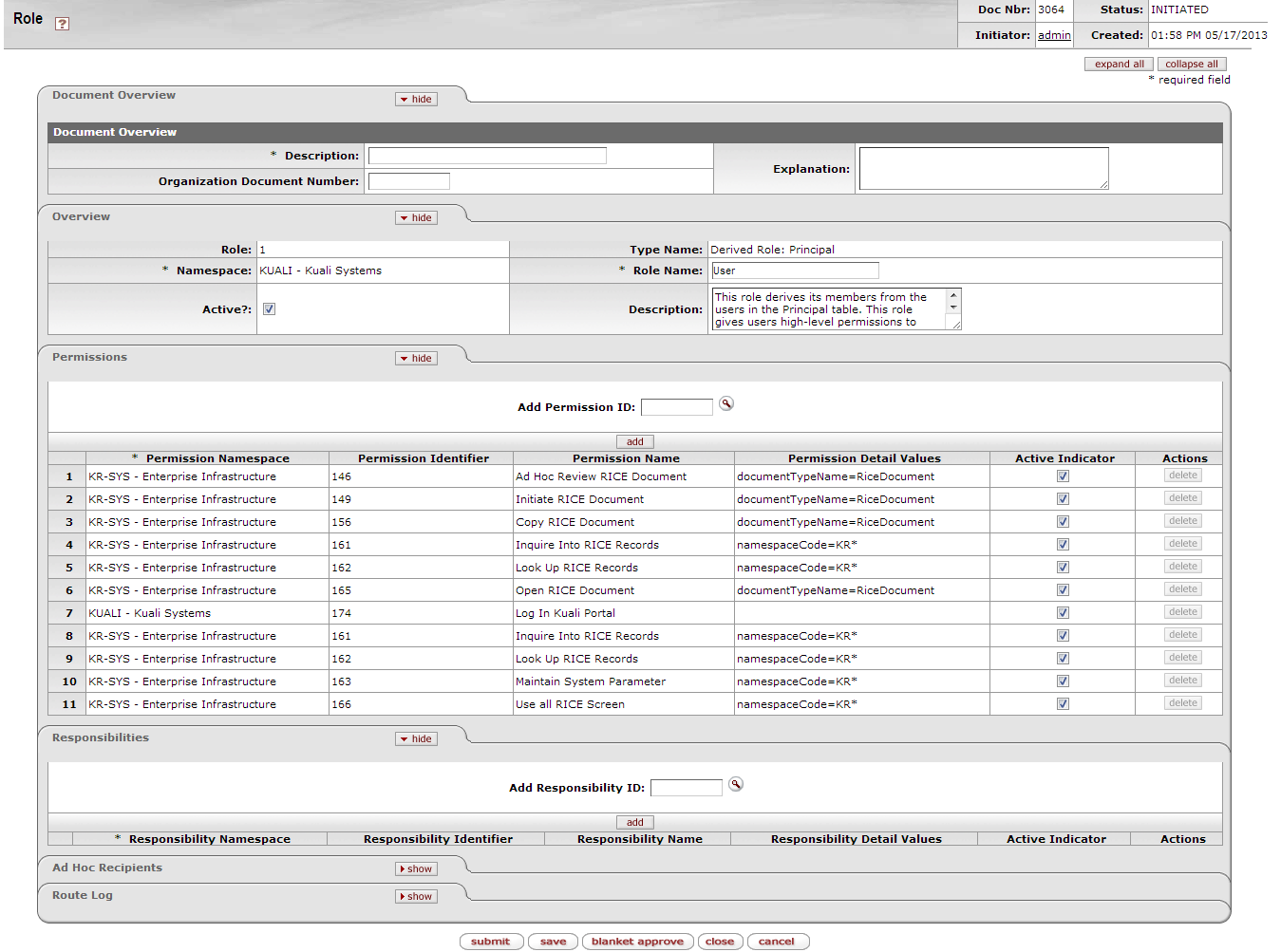Add the permission with the add button
The width and height of the screenshot is (1281, 952).
[x=635, y=442]
